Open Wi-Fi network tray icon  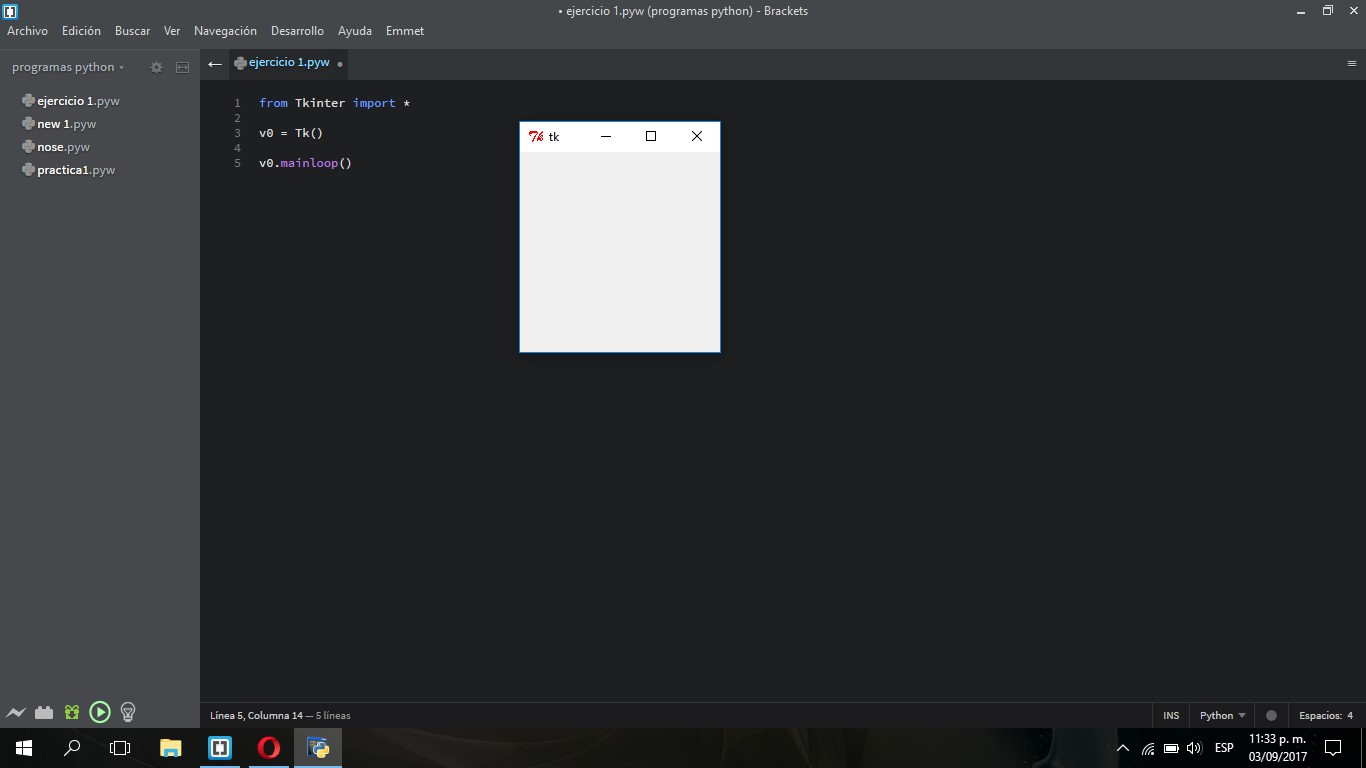[1148, 748]
